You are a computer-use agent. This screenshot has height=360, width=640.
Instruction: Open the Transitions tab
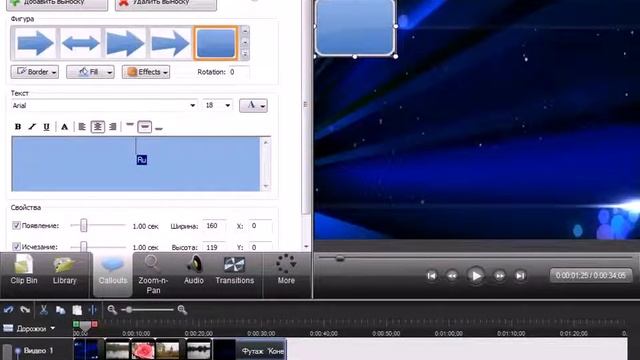pos(235,270)
